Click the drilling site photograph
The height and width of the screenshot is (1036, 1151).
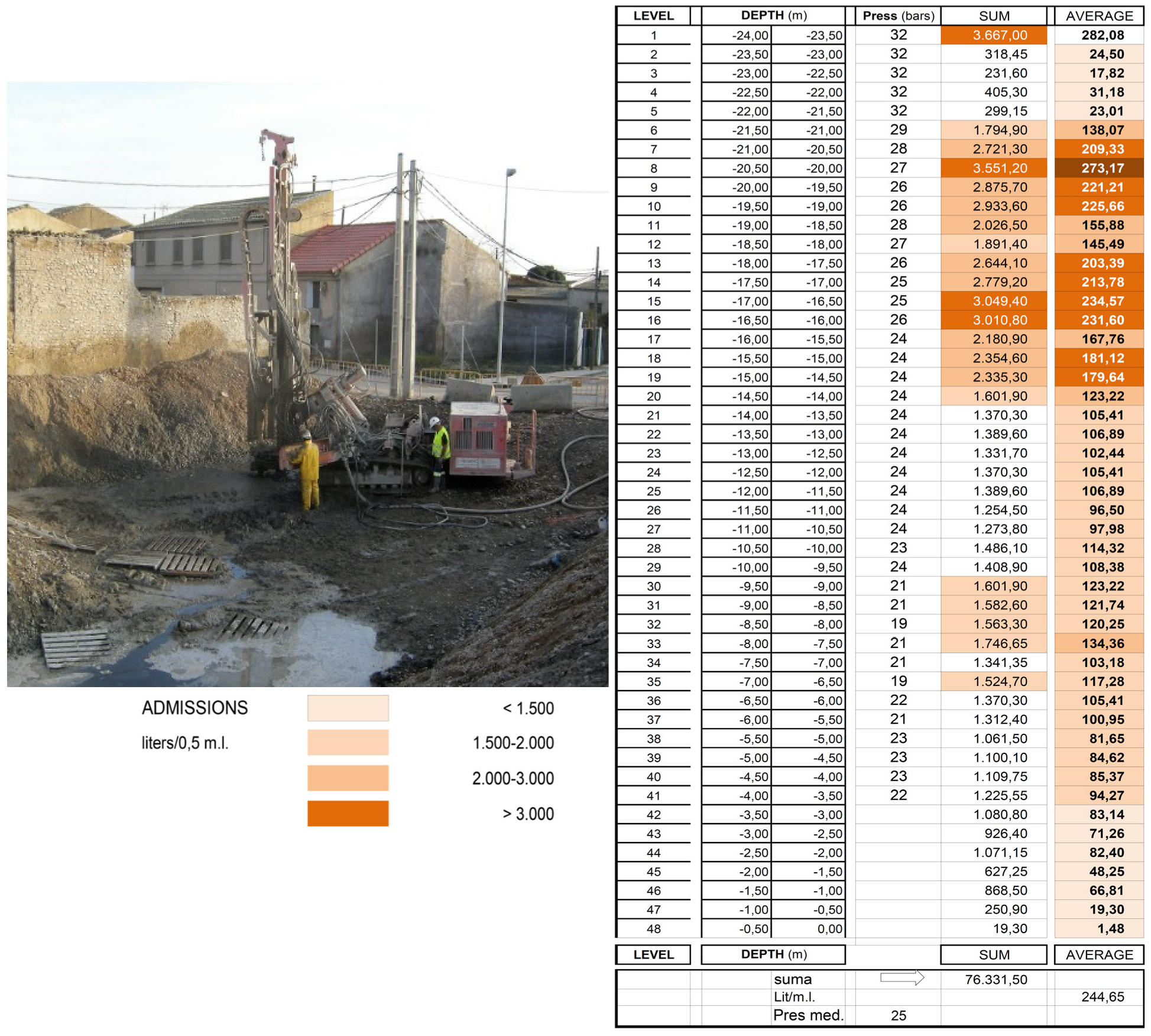(x=307, y=384)
